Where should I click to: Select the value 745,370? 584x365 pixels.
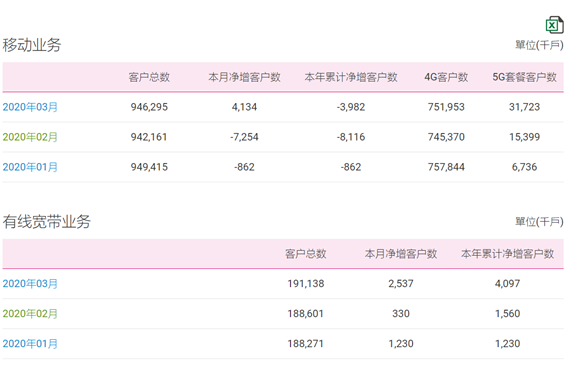coord(446,137)
